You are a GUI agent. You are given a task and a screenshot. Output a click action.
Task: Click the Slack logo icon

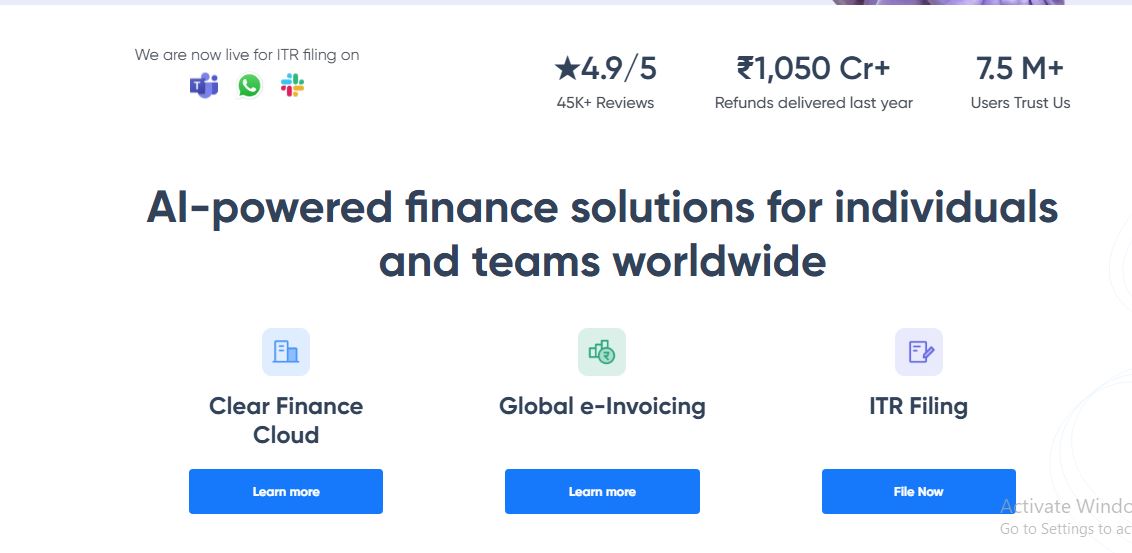coord(292,86)
